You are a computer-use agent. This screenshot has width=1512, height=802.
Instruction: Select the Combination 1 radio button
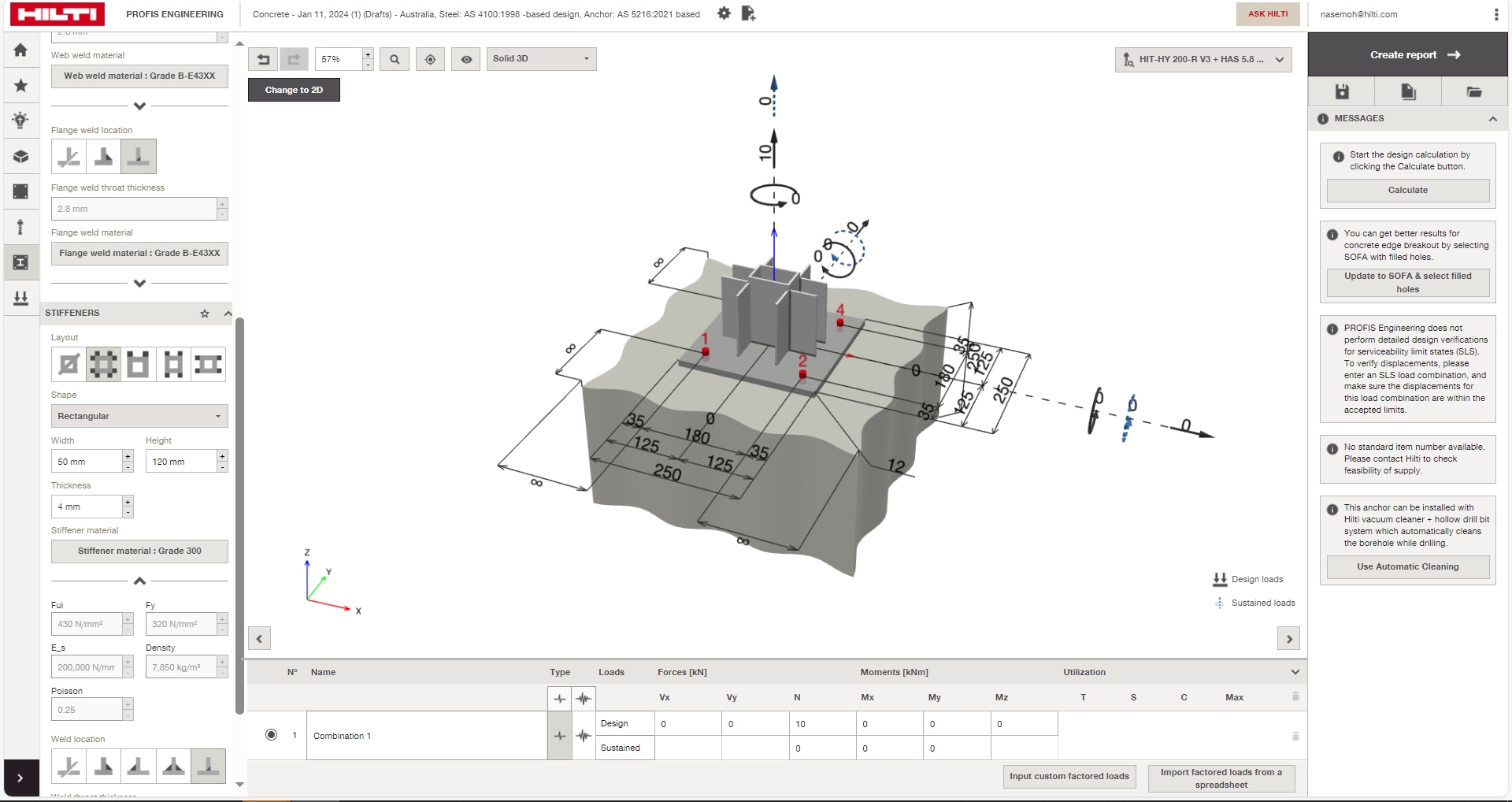272,734
